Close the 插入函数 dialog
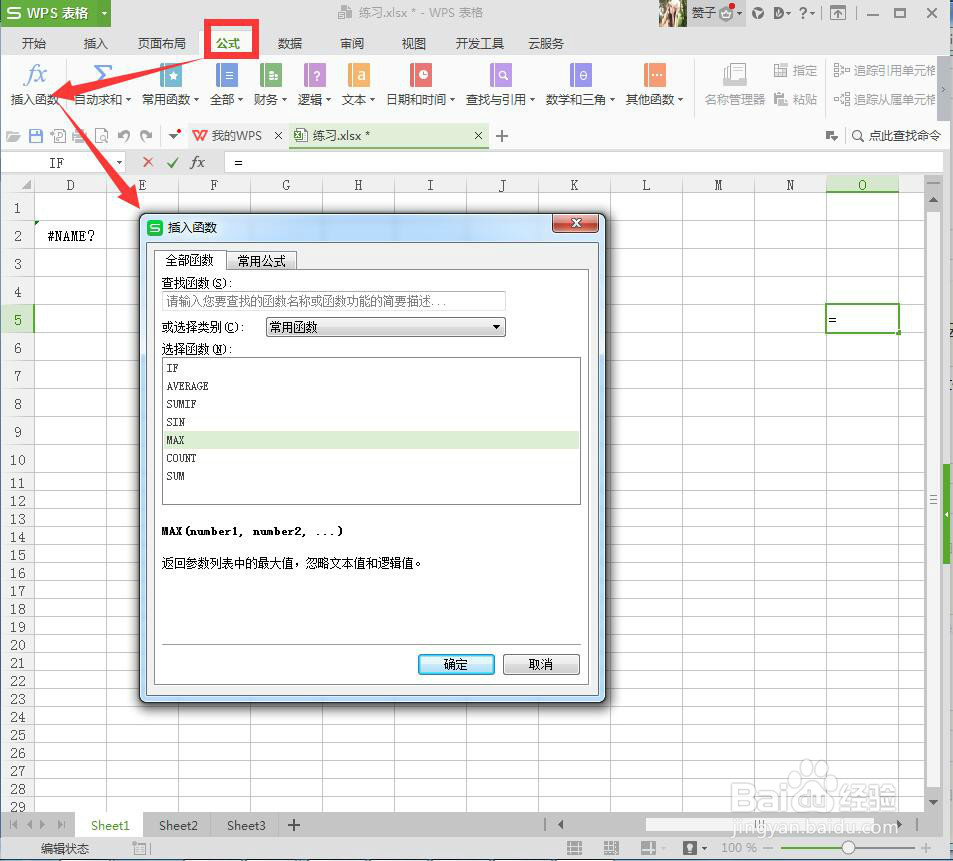 576,223
